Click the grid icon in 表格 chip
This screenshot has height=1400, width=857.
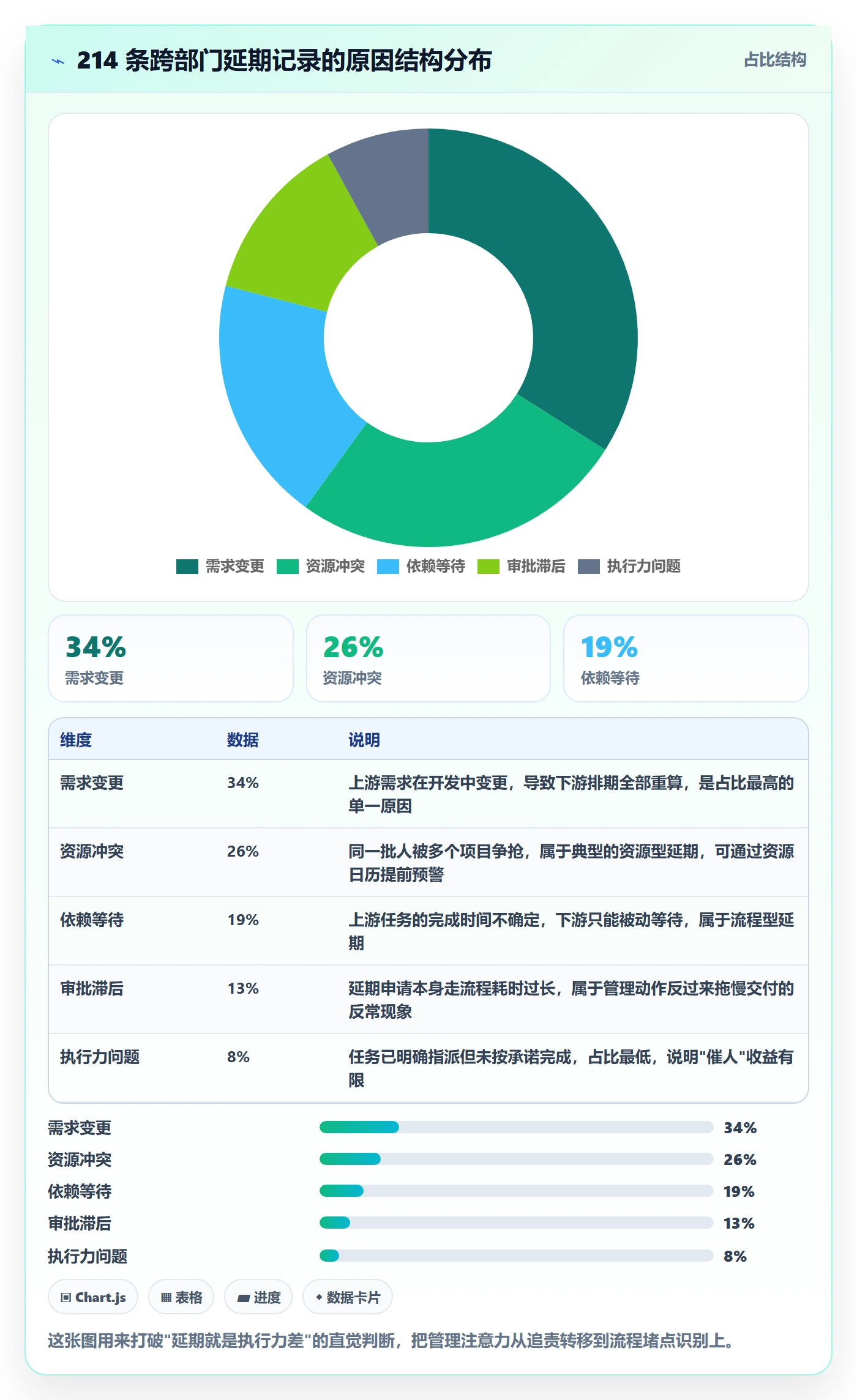(x=166, y=1297)
